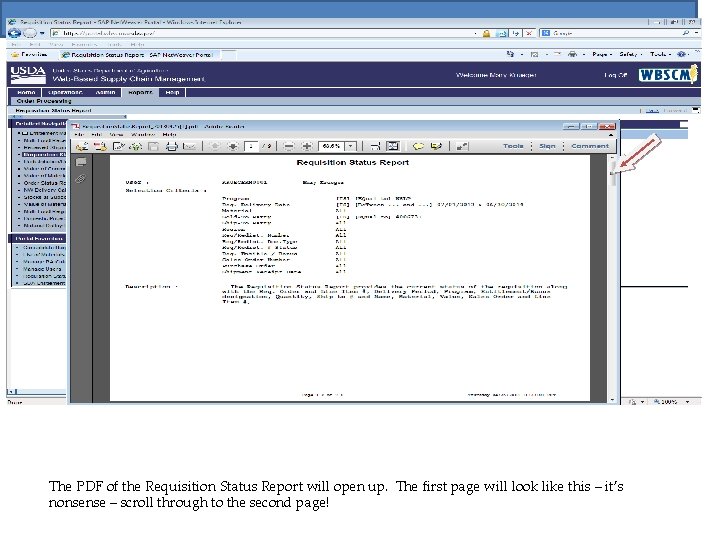The width and height of the screenshot is (720, 540).
Task: Open attachments paperclip panel in Reader sidebar
Action: pos(81,179)
